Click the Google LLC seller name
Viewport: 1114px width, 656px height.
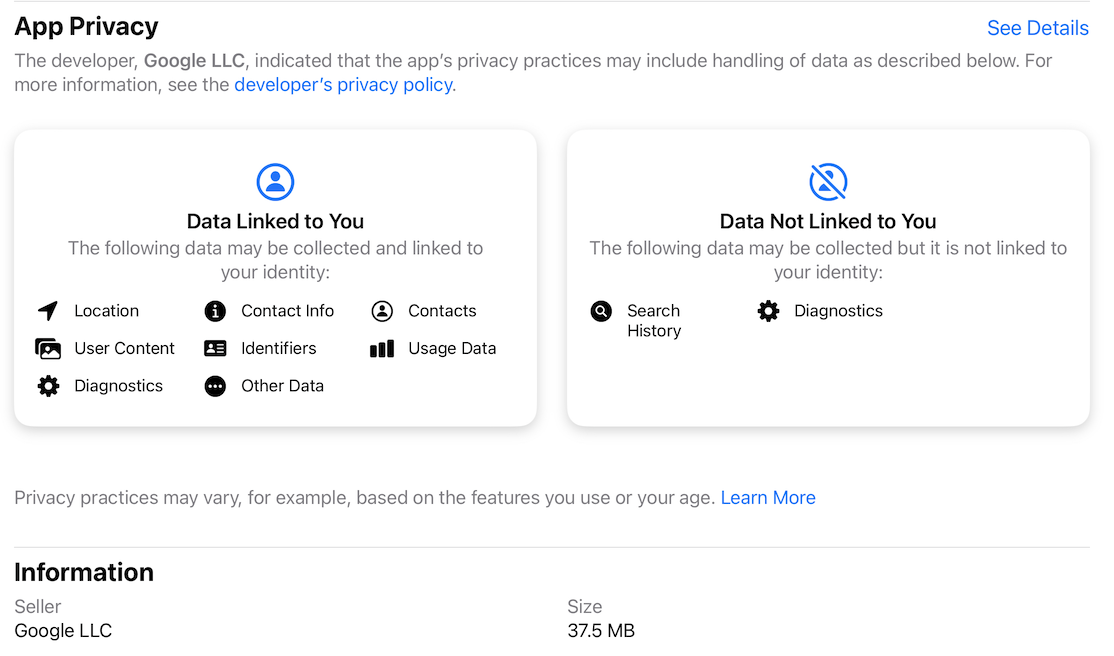pos(63,630)
